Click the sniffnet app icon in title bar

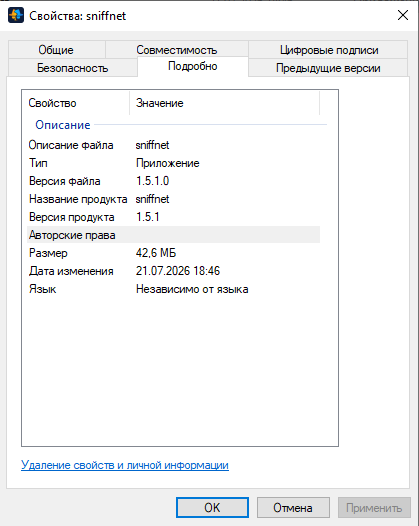click(x=16, y=15)
